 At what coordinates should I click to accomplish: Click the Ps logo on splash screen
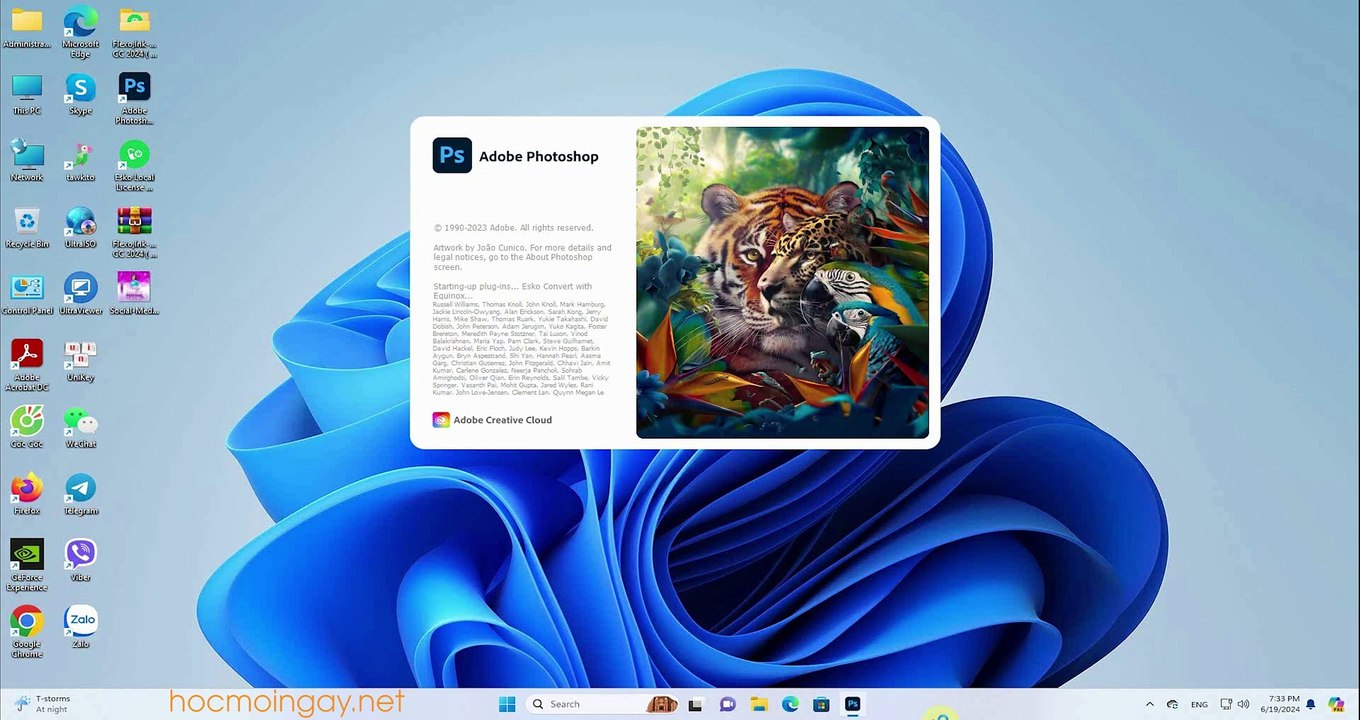tap(452, 156)
